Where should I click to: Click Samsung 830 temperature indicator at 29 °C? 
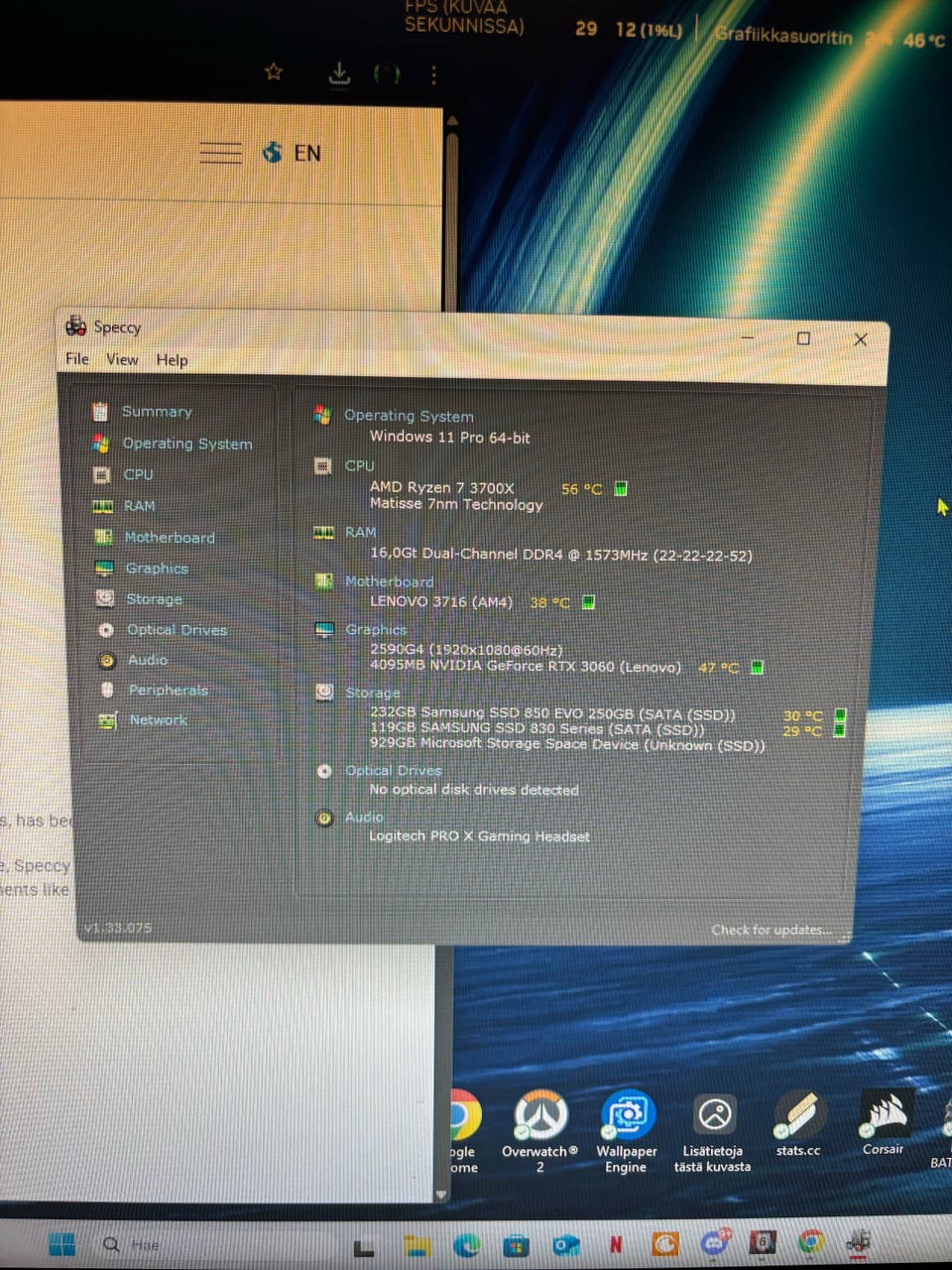pyautogui.click(x=839, y=730)
